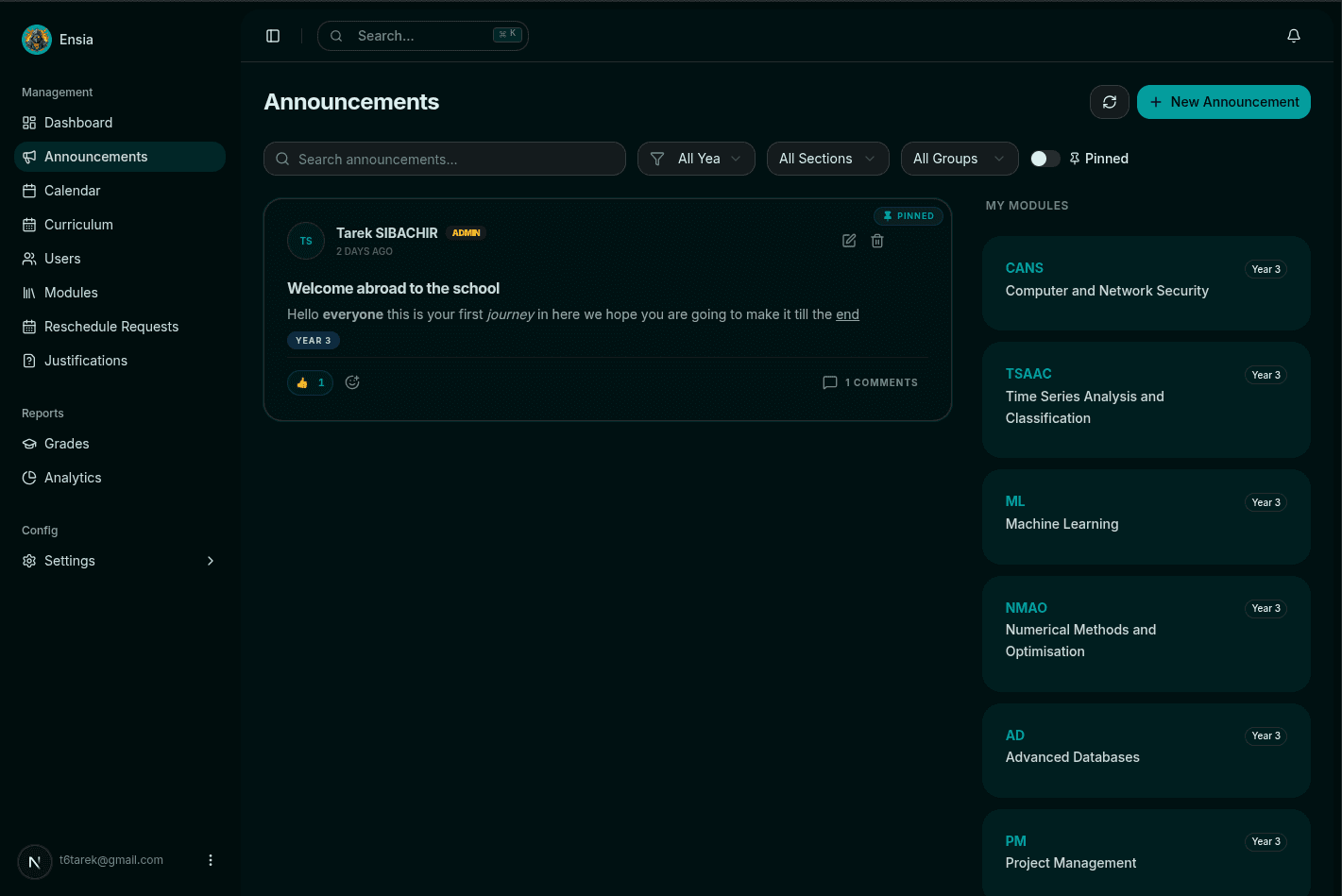Delete the announcement using trash icon
Screen dimensions: 1342x896
[877, 241]
